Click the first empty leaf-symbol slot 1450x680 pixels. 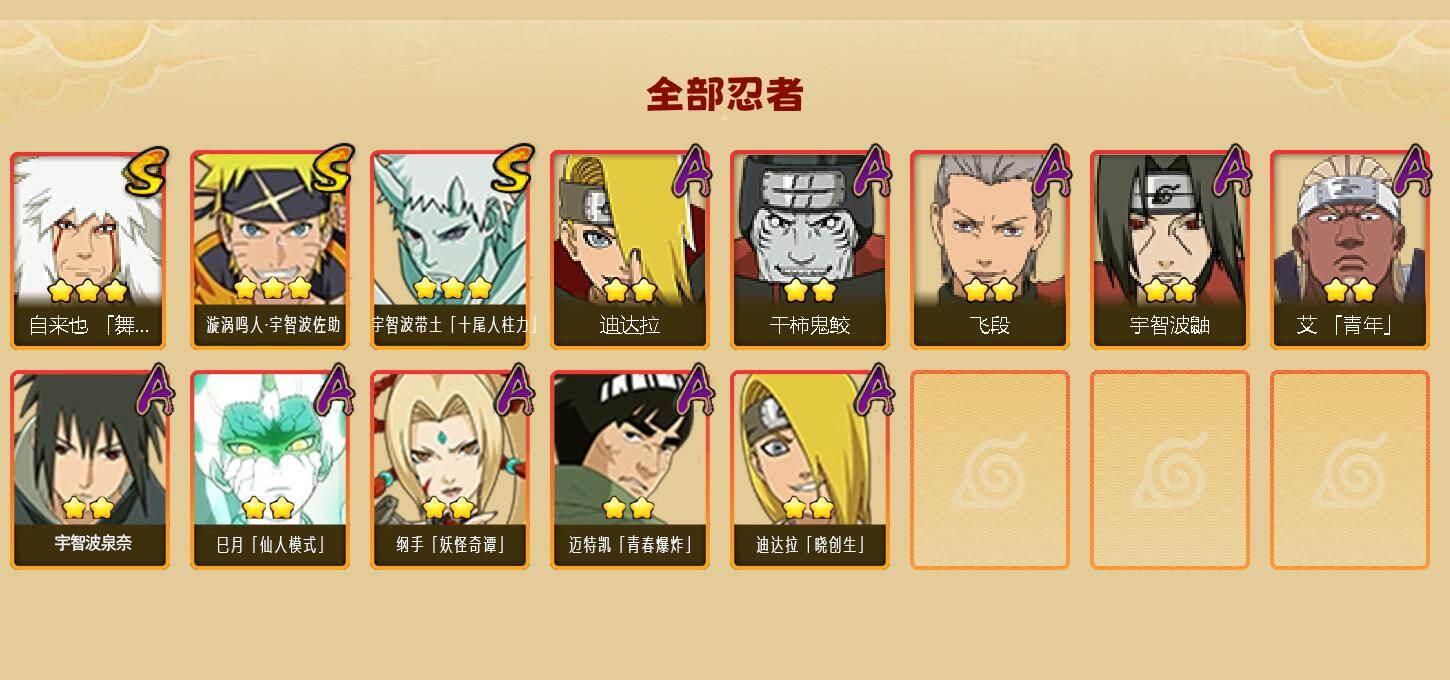[990, 470]
